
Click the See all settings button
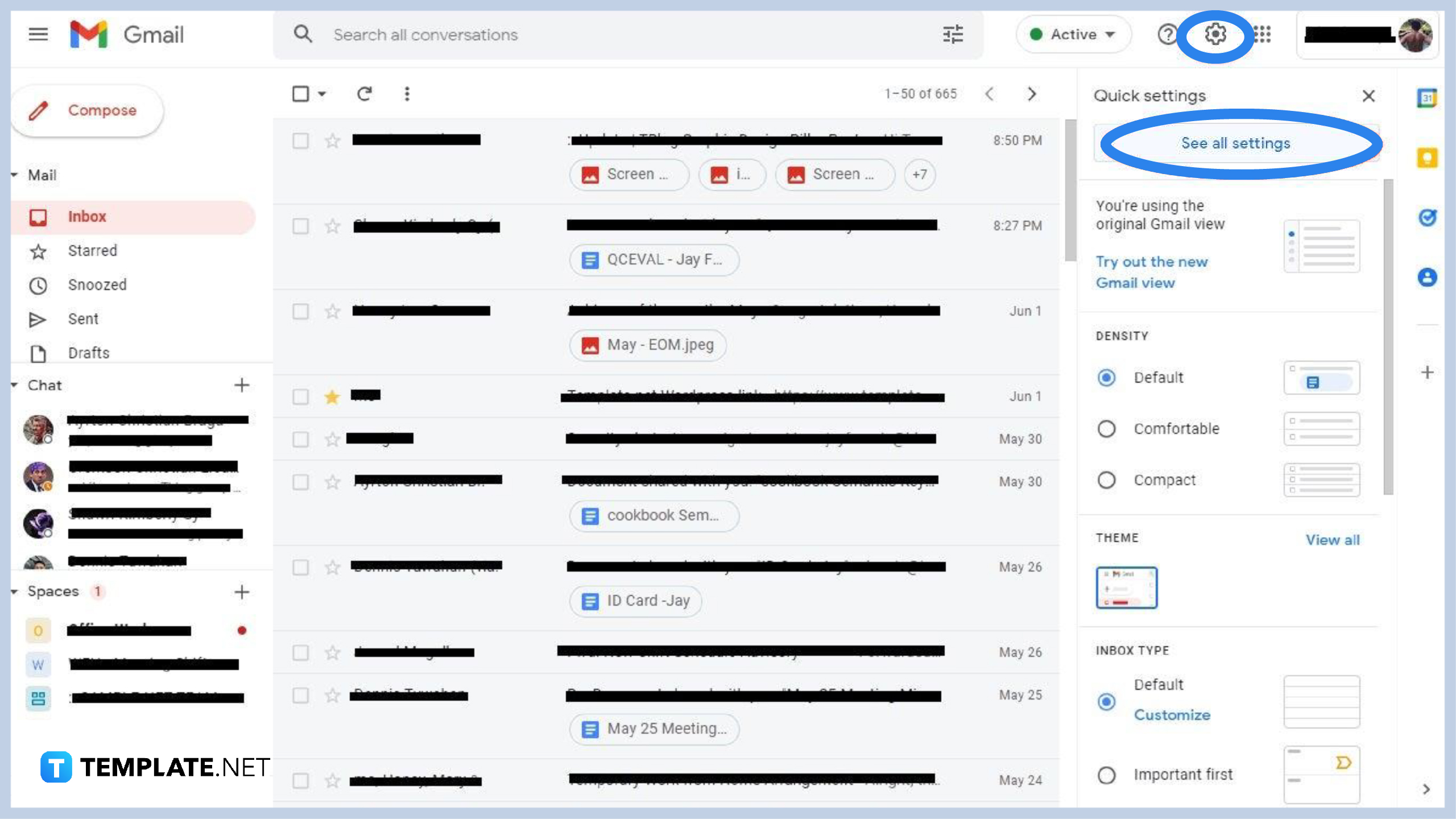1234,143
